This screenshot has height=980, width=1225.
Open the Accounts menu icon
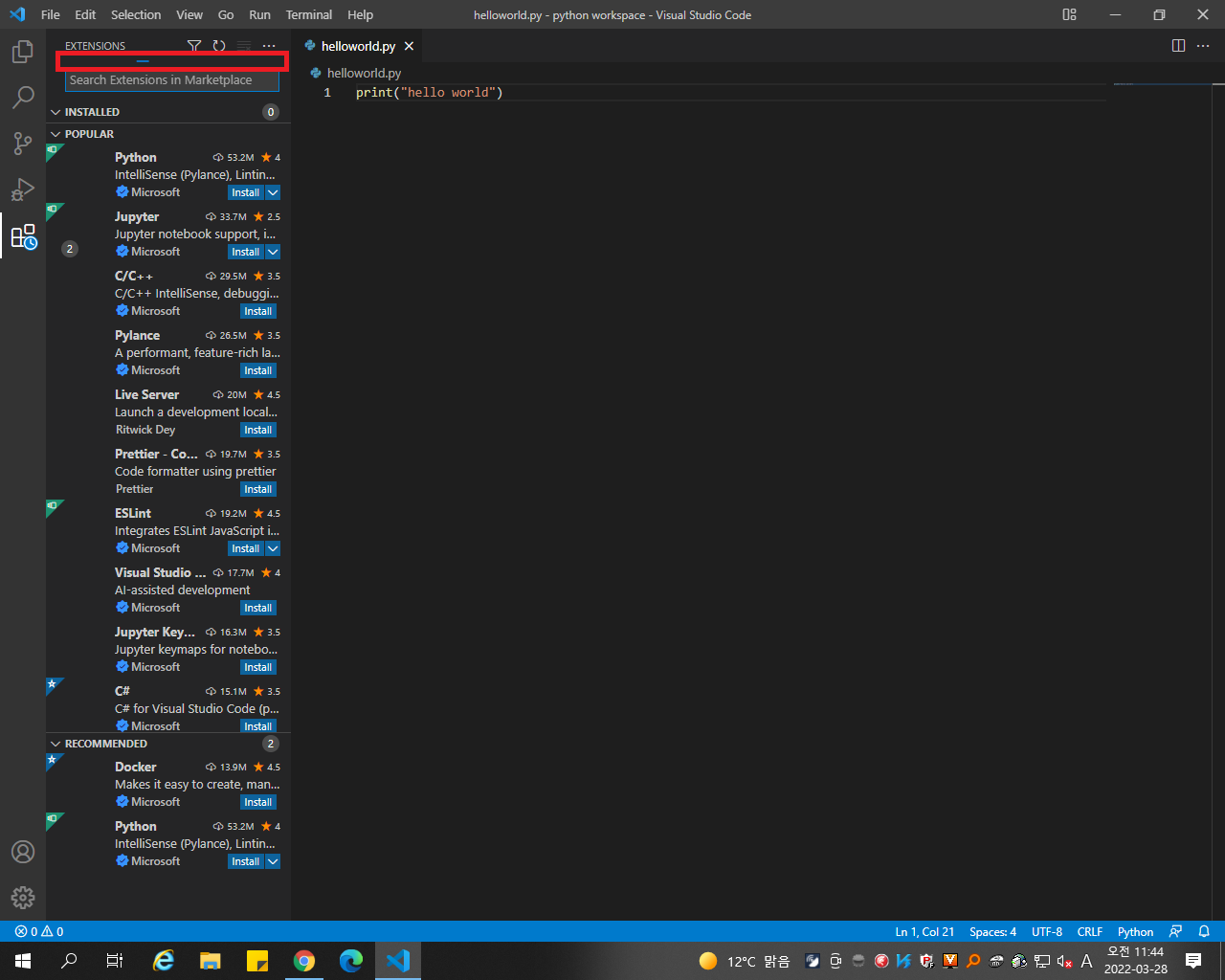[23, 852]
